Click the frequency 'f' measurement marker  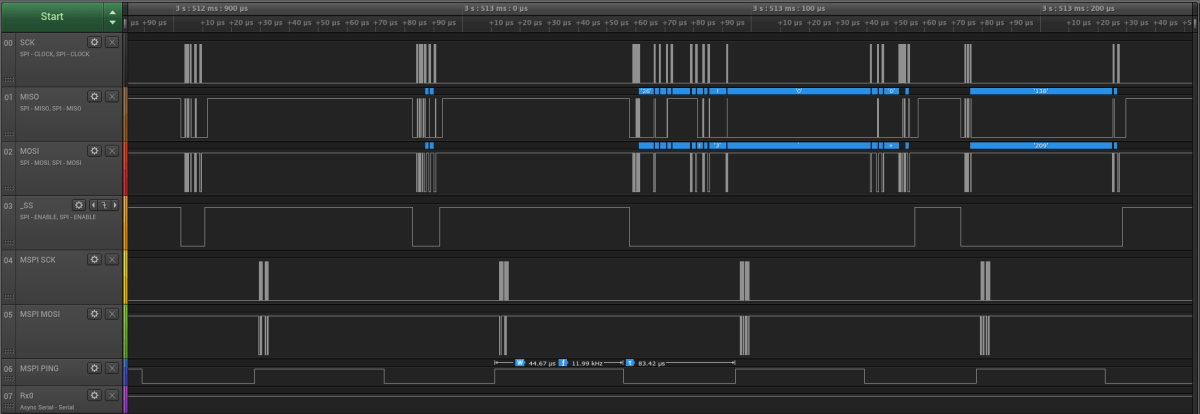tap(563, 363)
